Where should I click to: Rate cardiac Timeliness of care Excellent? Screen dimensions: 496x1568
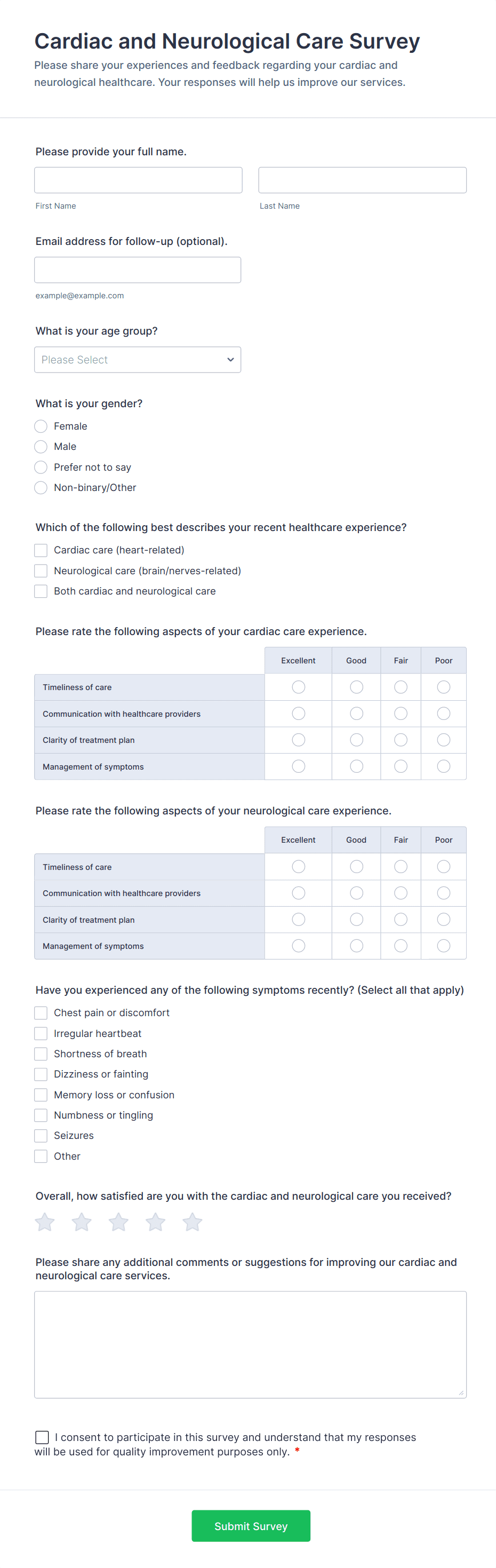click(298, 687)
